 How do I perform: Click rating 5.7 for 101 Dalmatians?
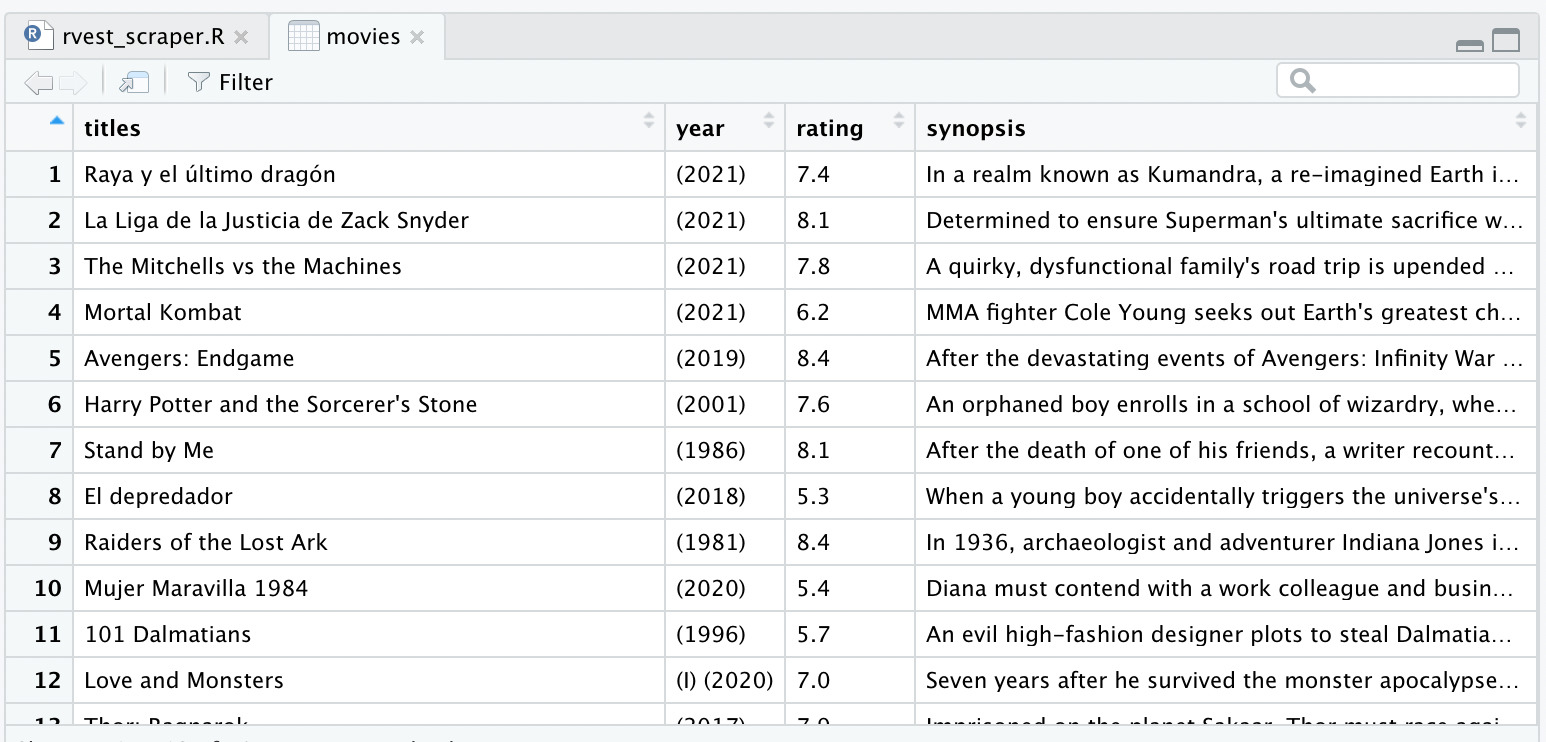coord(850,634)
